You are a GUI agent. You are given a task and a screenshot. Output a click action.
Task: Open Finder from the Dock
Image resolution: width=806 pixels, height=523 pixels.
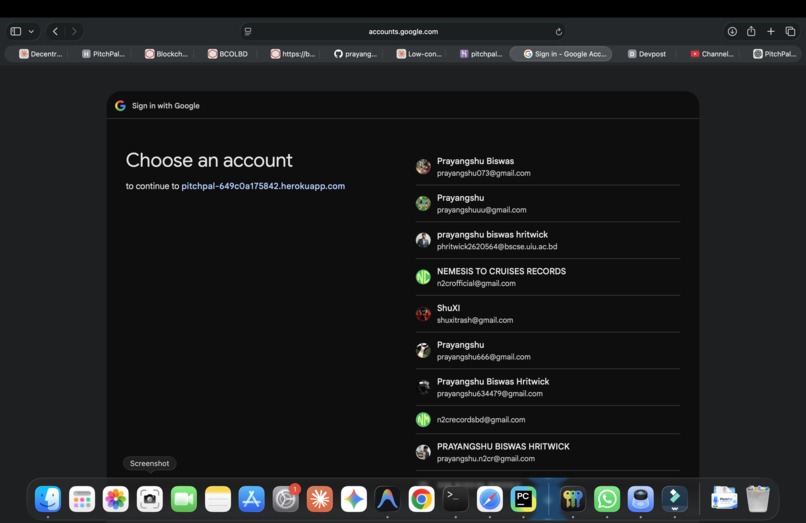coord(48,499)
